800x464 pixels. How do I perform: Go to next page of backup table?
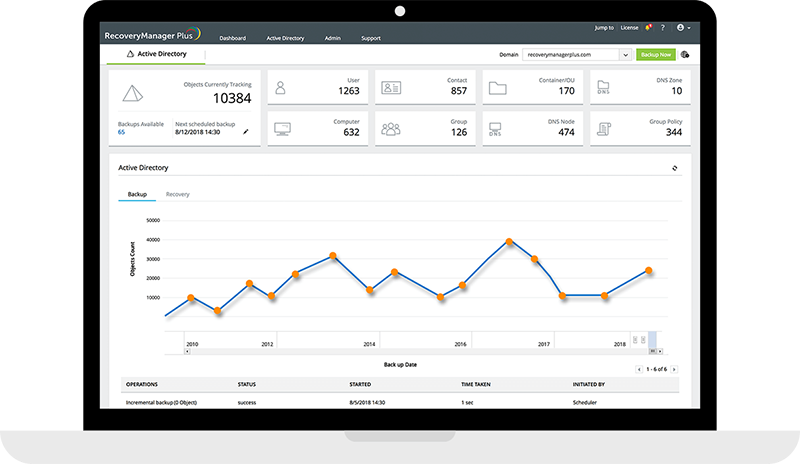click(x=674, y=369)
